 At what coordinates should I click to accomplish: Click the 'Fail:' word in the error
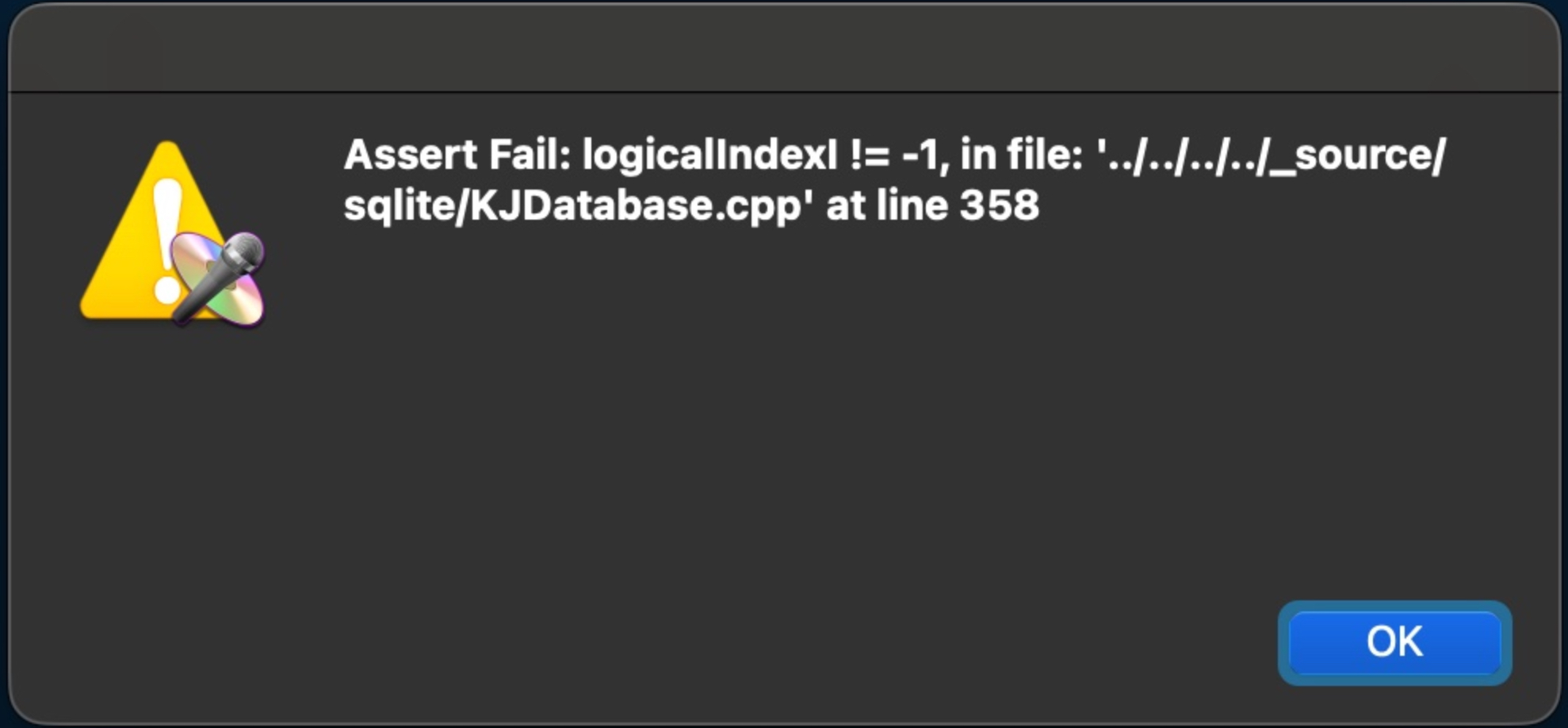[x=530, y=155]
